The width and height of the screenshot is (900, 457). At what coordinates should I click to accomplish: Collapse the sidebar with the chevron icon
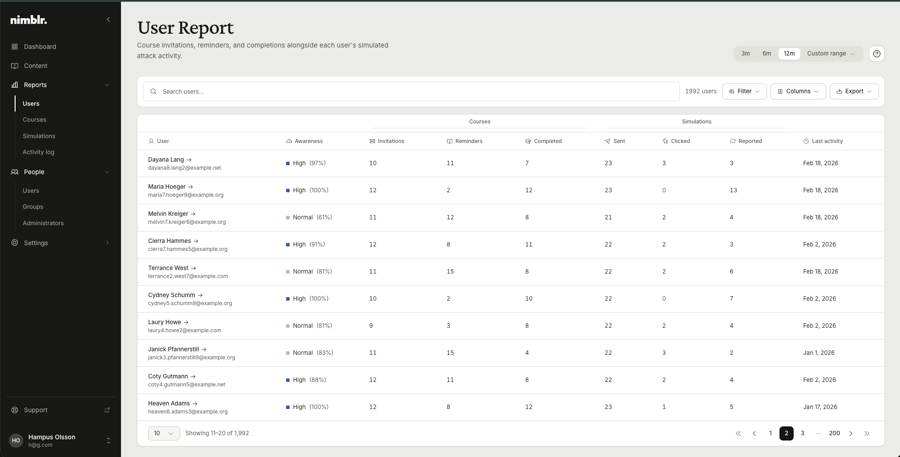(x=108, y=20)
